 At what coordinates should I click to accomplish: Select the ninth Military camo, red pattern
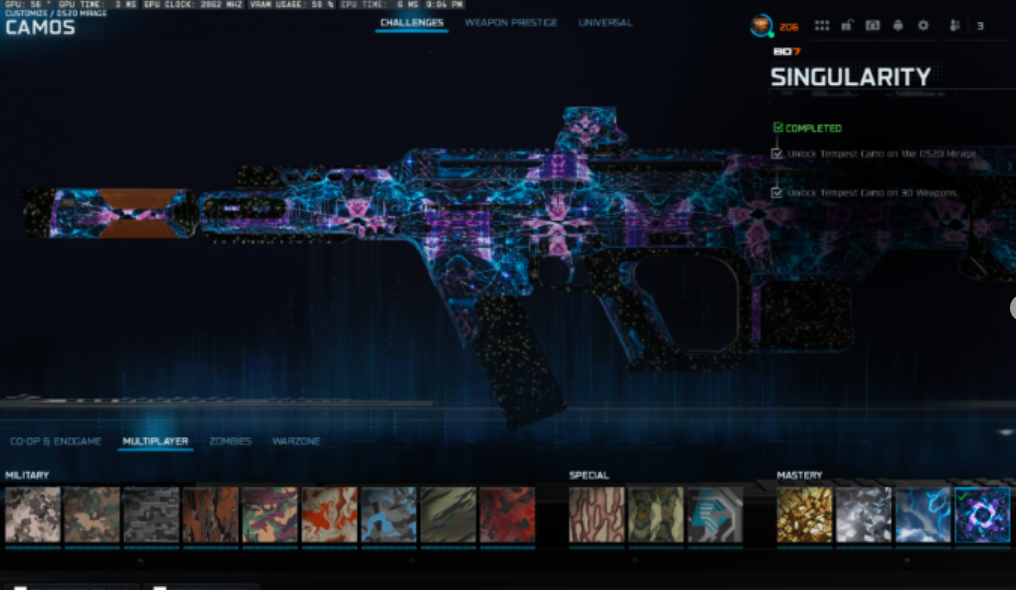click(x=507, y=515)
